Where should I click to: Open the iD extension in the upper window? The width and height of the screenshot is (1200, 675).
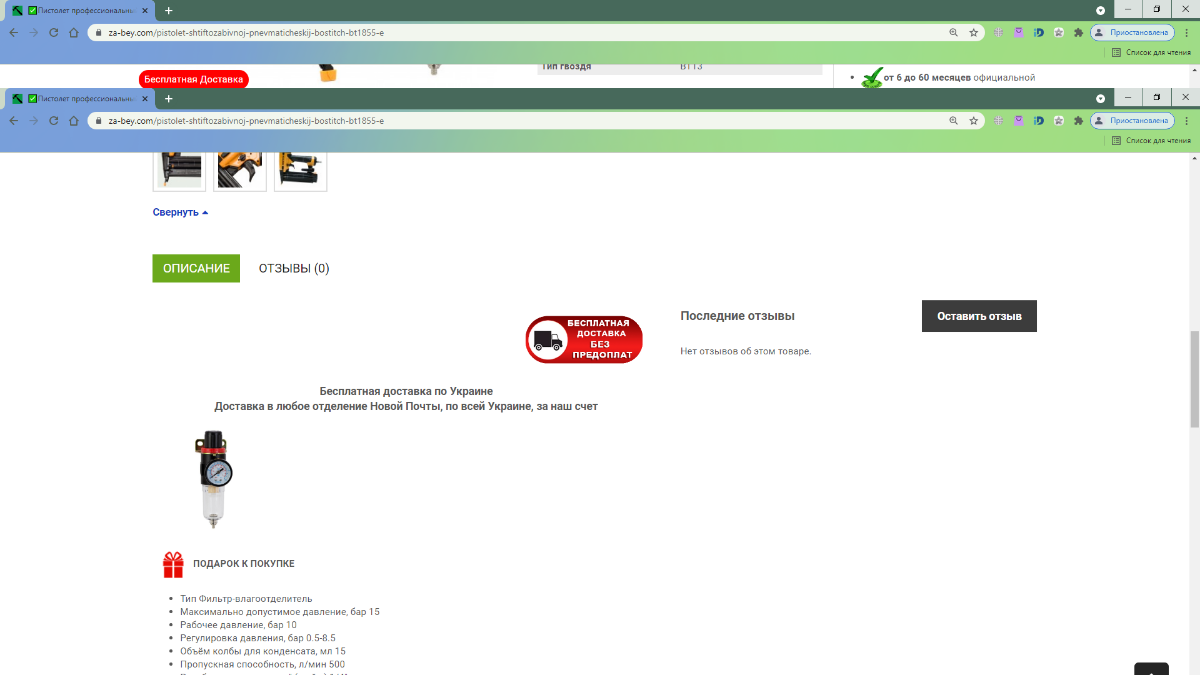tap(1039, 32)
